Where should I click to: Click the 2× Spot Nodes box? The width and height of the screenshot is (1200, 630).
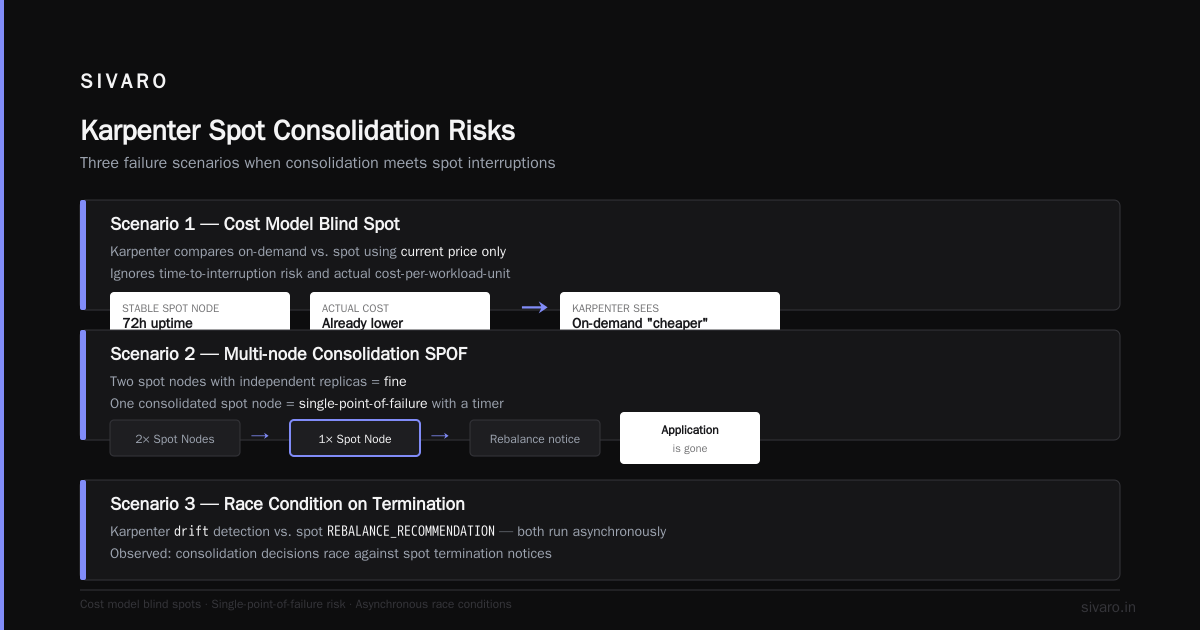tap(175, 438)
